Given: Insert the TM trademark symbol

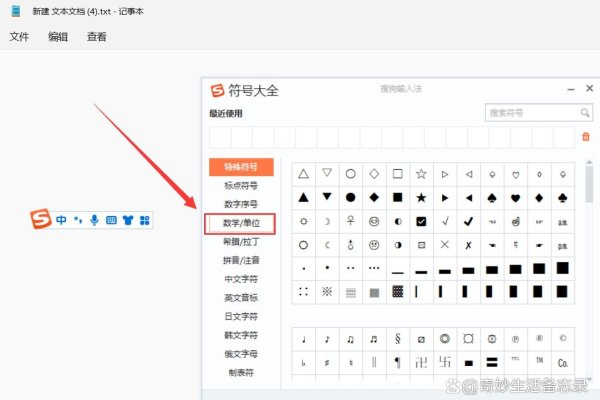Looking at the screenshot, I should coord(539,362).
